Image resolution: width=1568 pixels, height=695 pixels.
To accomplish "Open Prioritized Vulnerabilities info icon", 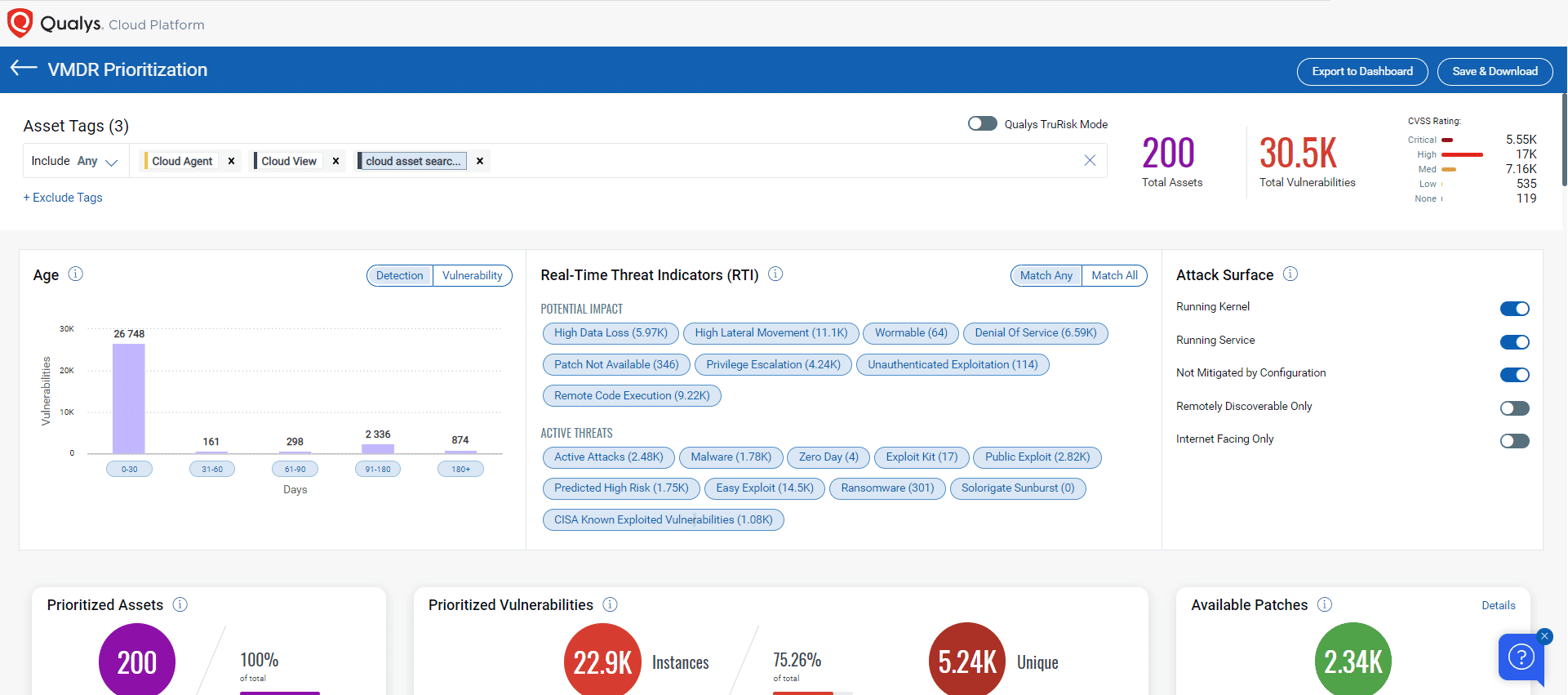I will click(x=610, y=604).
